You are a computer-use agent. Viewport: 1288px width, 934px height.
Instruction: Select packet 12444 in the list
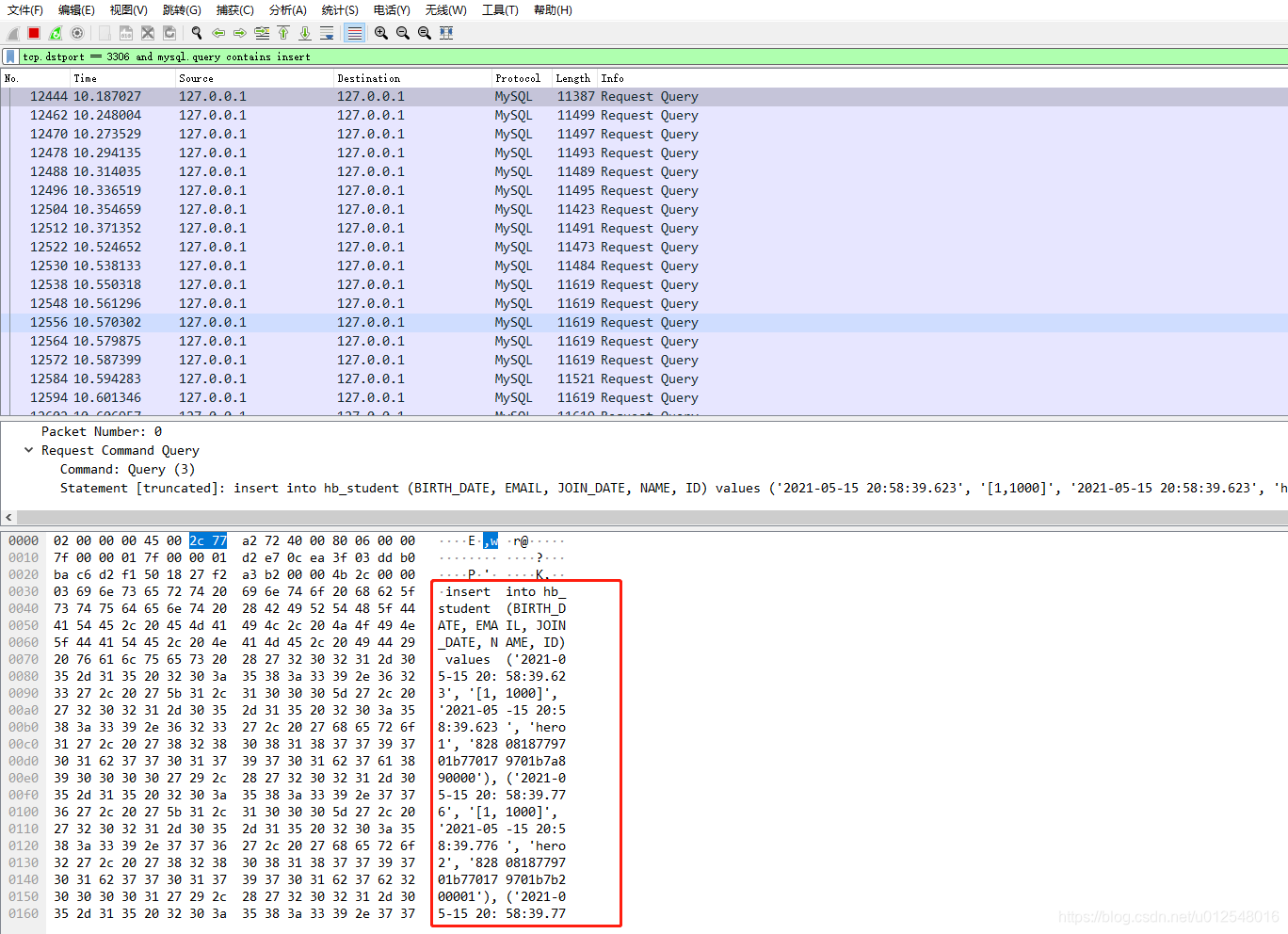[x=644, y=96]
